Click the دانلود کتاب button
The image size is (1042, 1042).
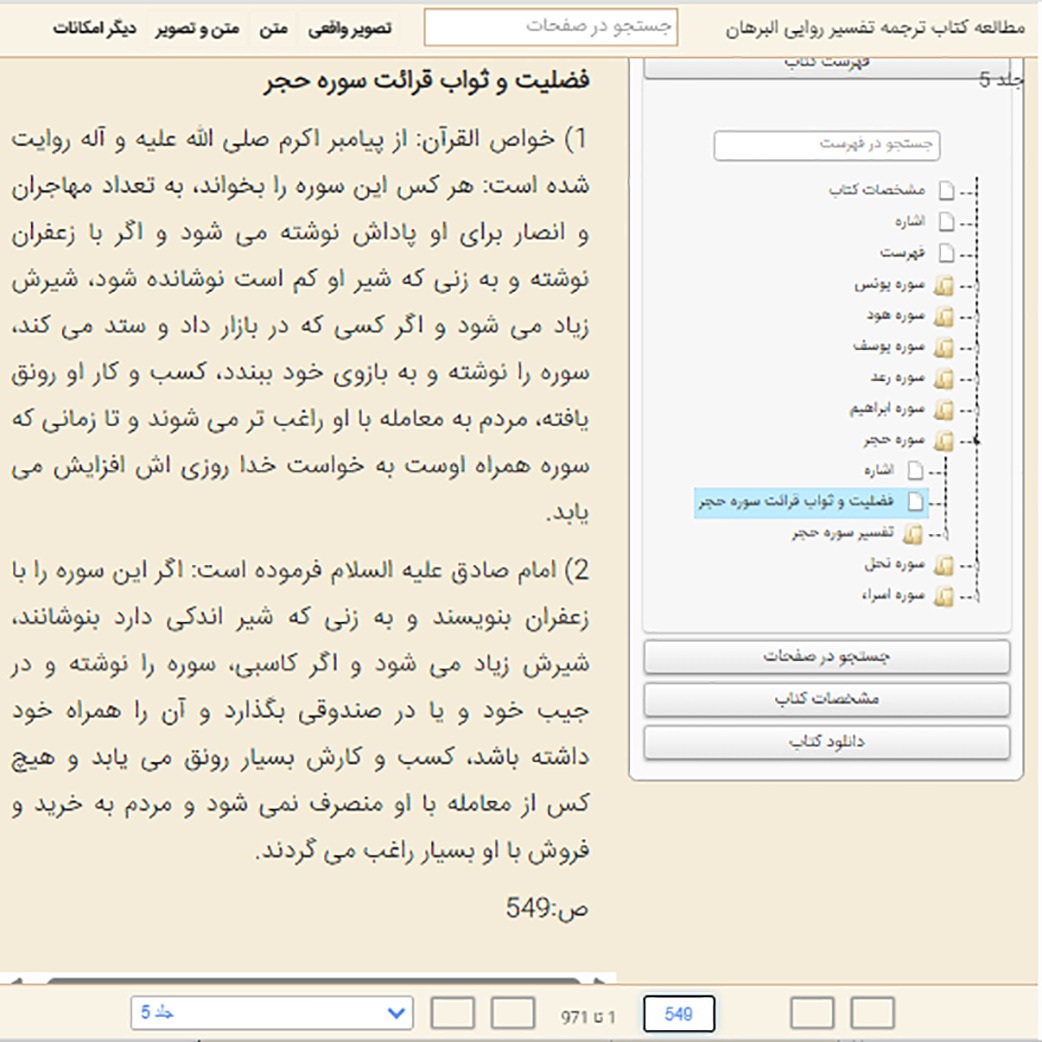pos(827,742)
